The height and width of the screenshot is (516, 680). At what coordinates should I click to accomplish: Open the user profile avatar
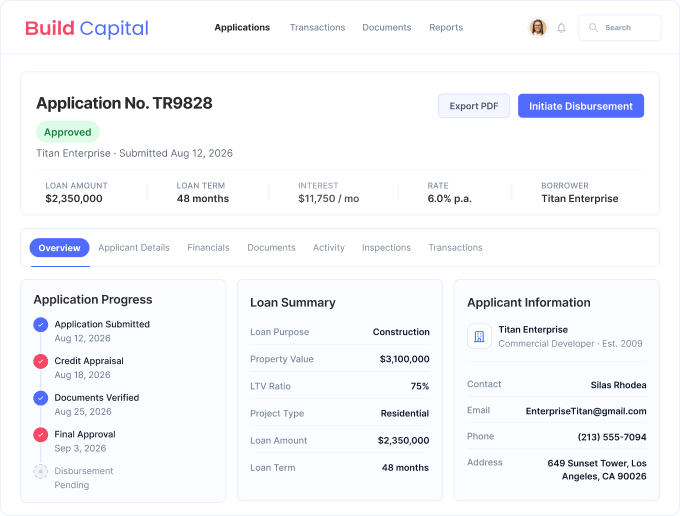(x=538, y=28)
